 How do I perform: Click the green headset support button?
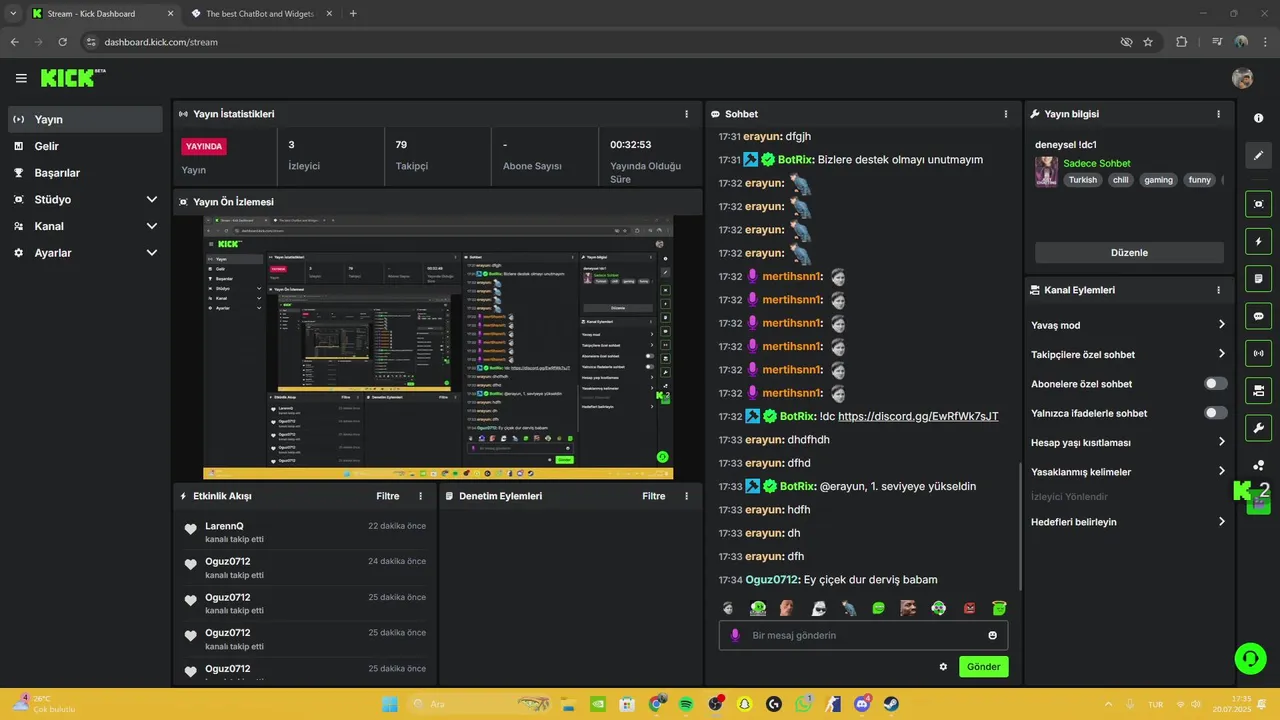pos(1250,658)
